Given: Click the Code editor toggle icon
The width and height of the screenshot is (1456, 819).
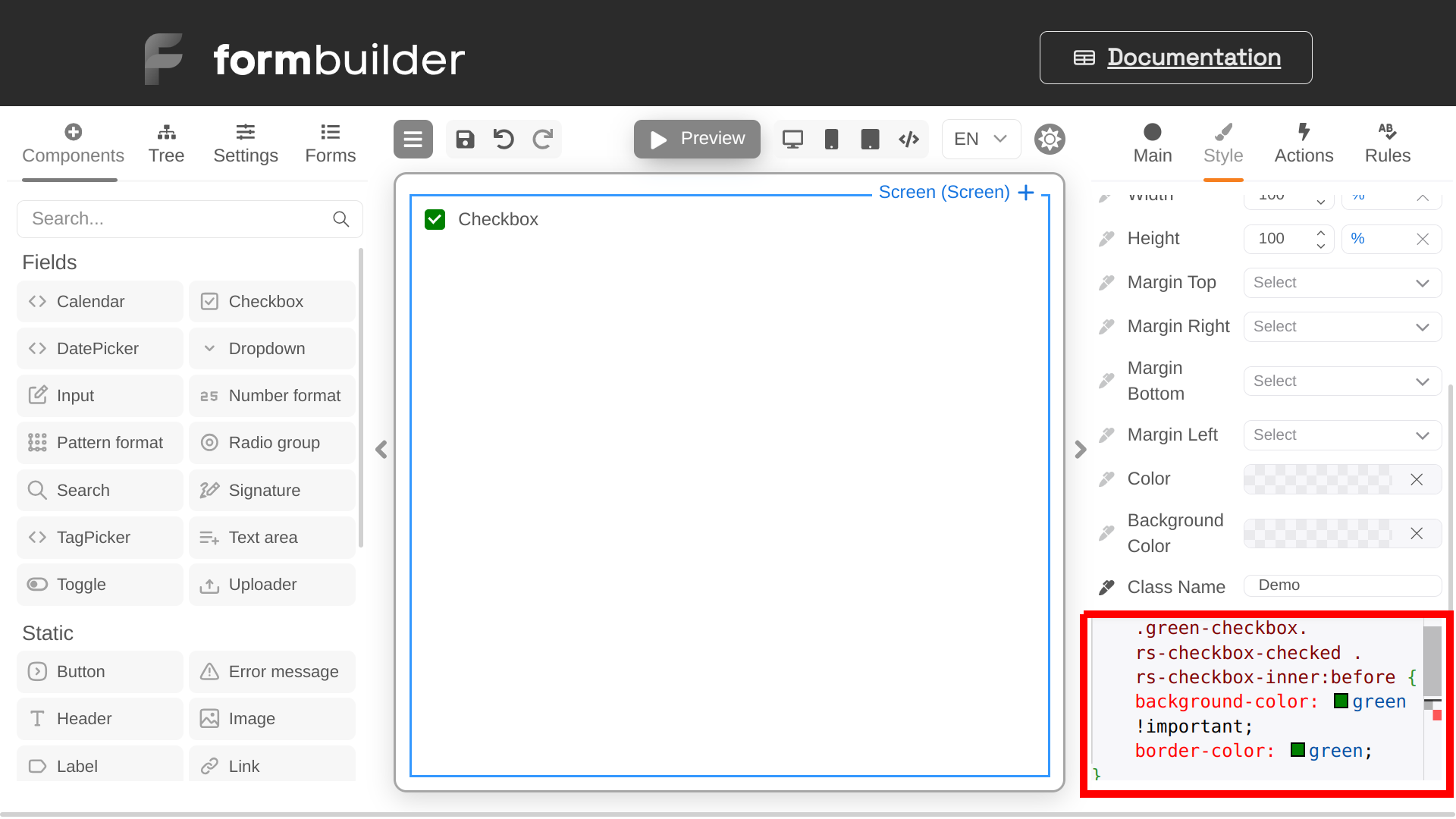Looking at the screenshot, I should click(908, 138).
